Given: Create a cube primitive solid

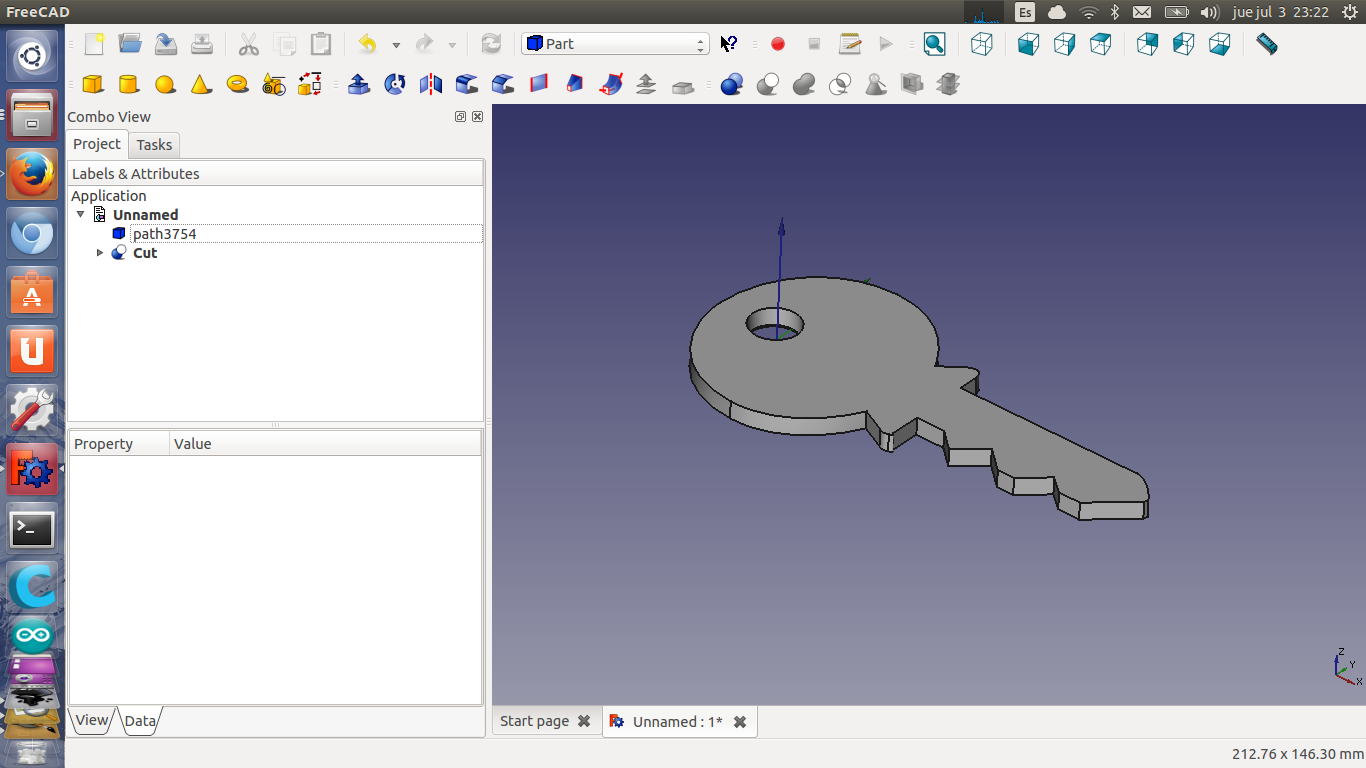Looking at the screenshot, I should pos(93,84).
